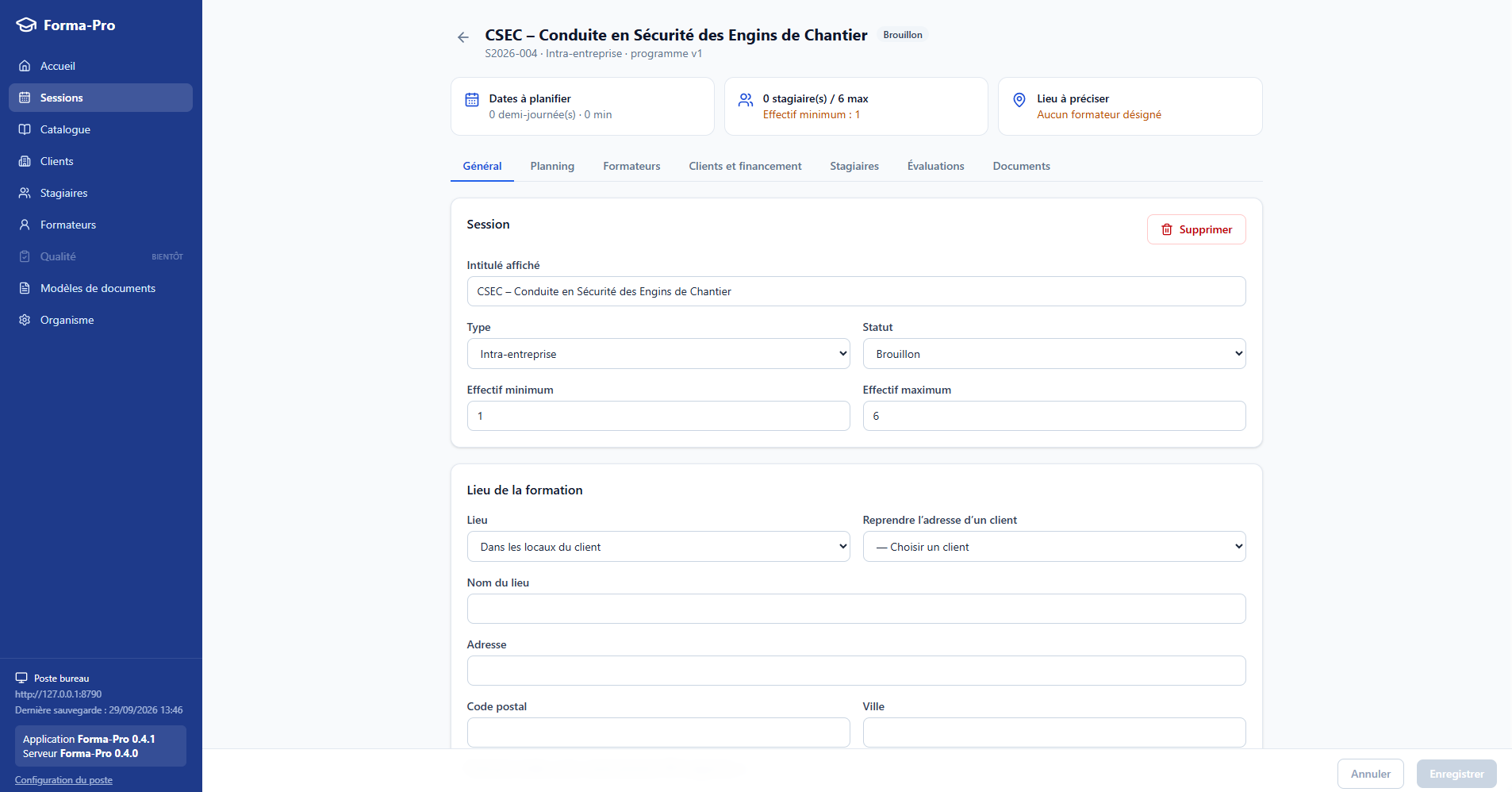This screenshot has height=792, width=1512.
Task: Open the Type dropdown showing Intra-entreprise
Action: 658,354
